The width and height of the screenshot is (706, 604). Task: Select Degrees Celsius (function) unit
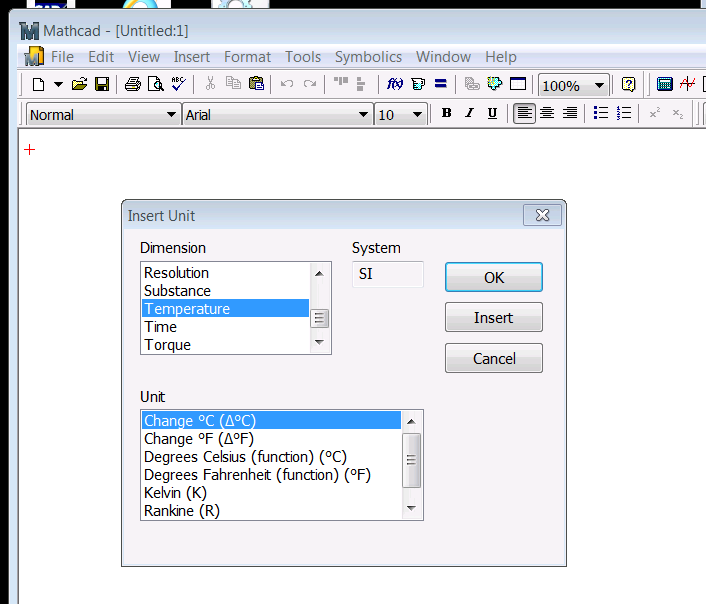[272, 456]
